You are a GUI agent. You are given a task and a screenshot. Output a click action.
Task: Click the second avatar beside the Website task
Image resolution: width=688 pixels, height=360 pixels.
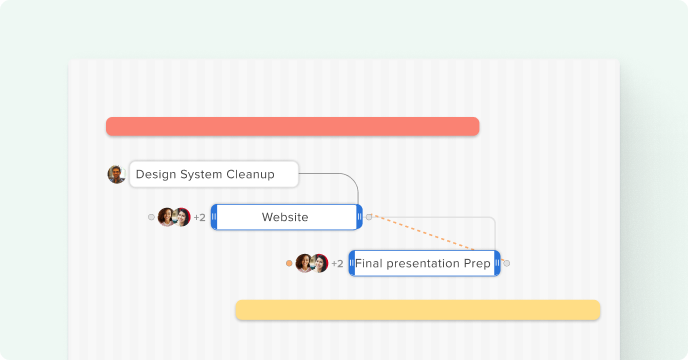tap(183, 217)
